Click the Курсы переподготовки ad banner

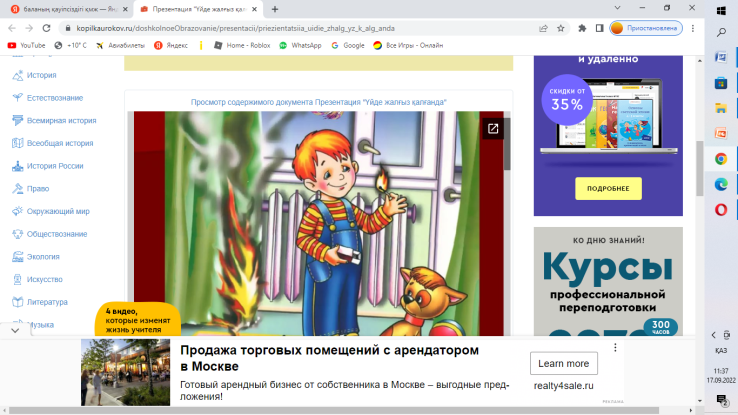click(608, 281)
